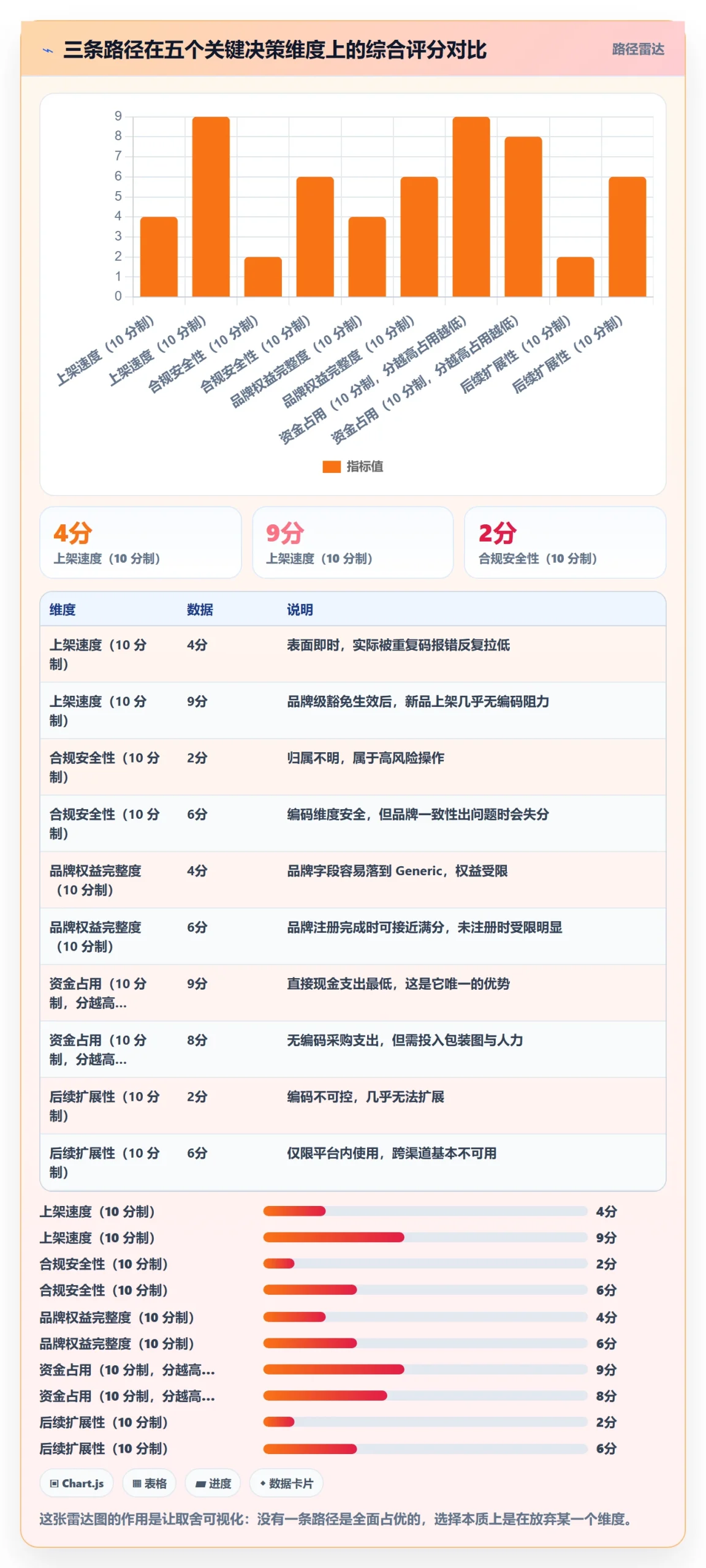Click the cell 品牌注册完成时可接近满分，未注册时受限明显

pos(424,927)
